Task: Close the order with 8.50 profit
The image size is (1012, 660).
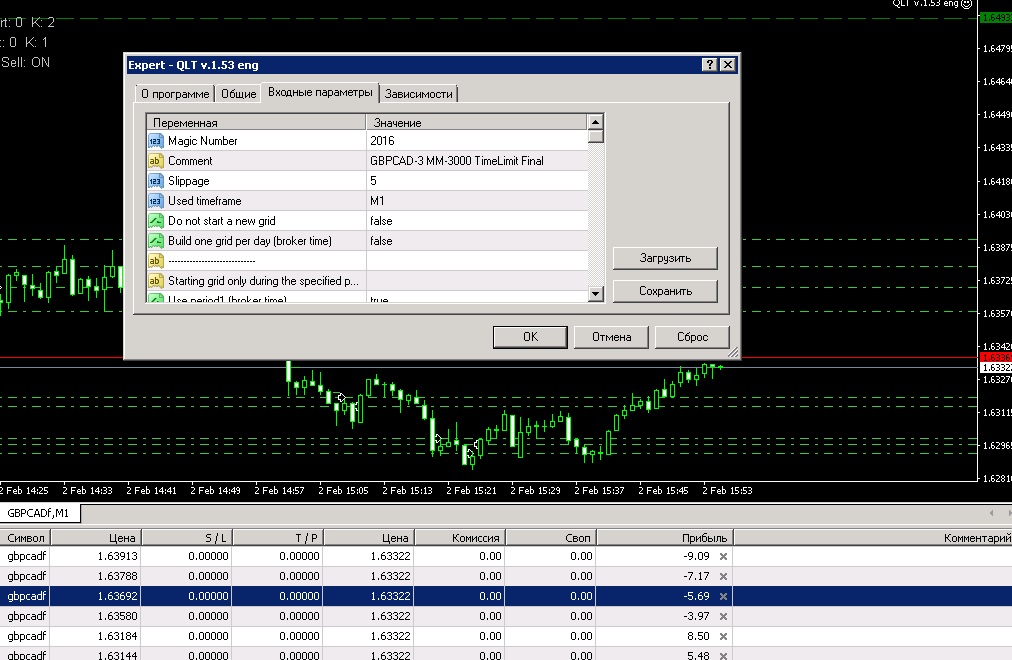Action: (x=724, y=636)
